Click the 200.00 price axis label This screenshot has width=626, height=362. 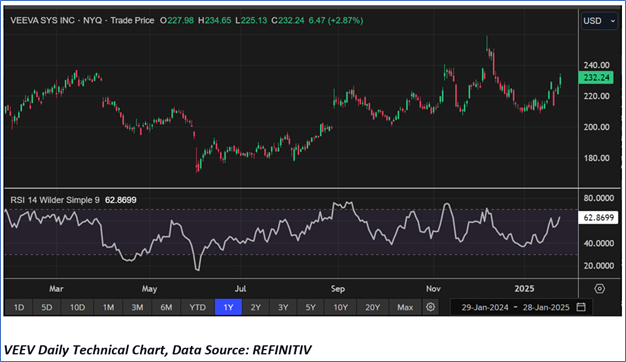596,127
